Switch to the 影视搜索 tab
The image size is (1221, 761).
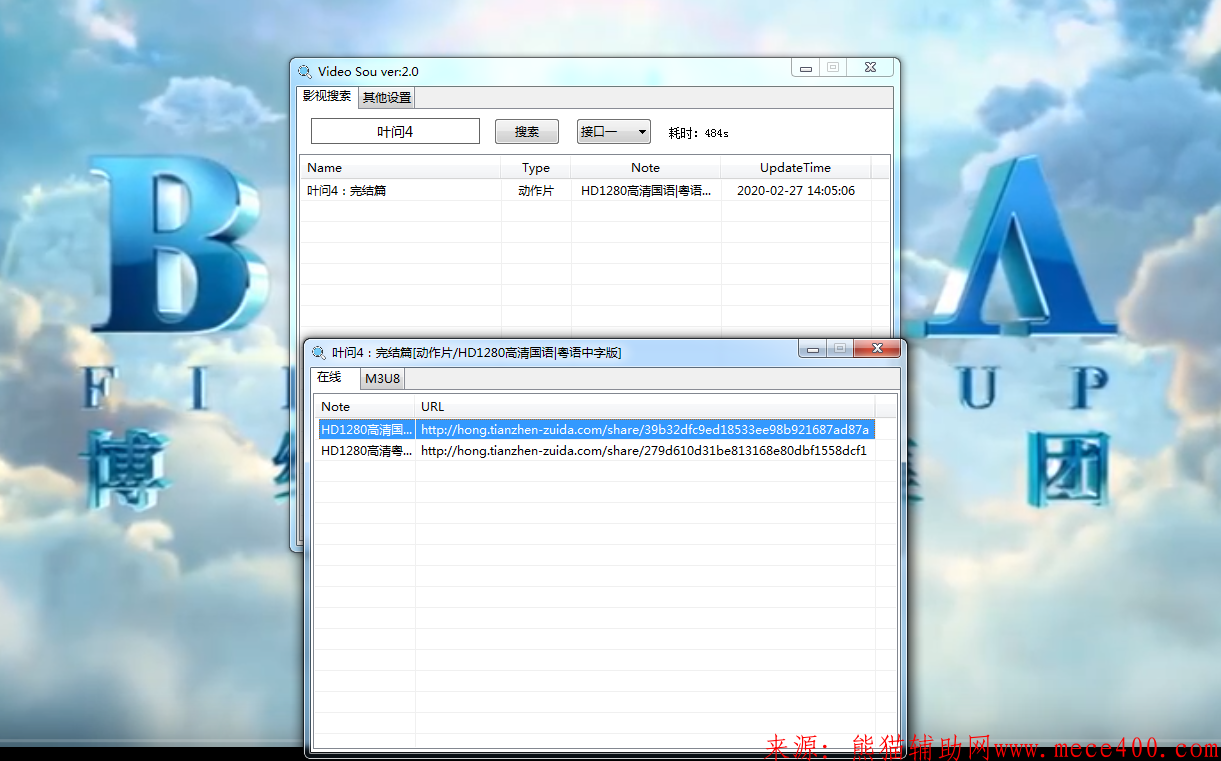[327, 97]
